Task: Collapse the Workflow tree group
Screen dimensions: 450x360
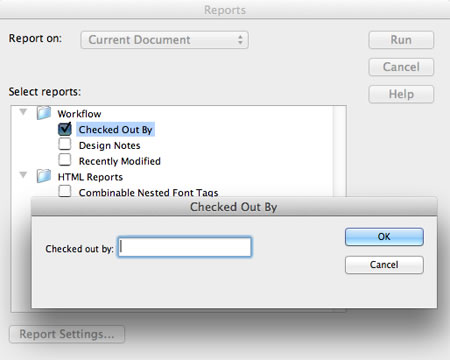Action: click(x=23, y=112)
